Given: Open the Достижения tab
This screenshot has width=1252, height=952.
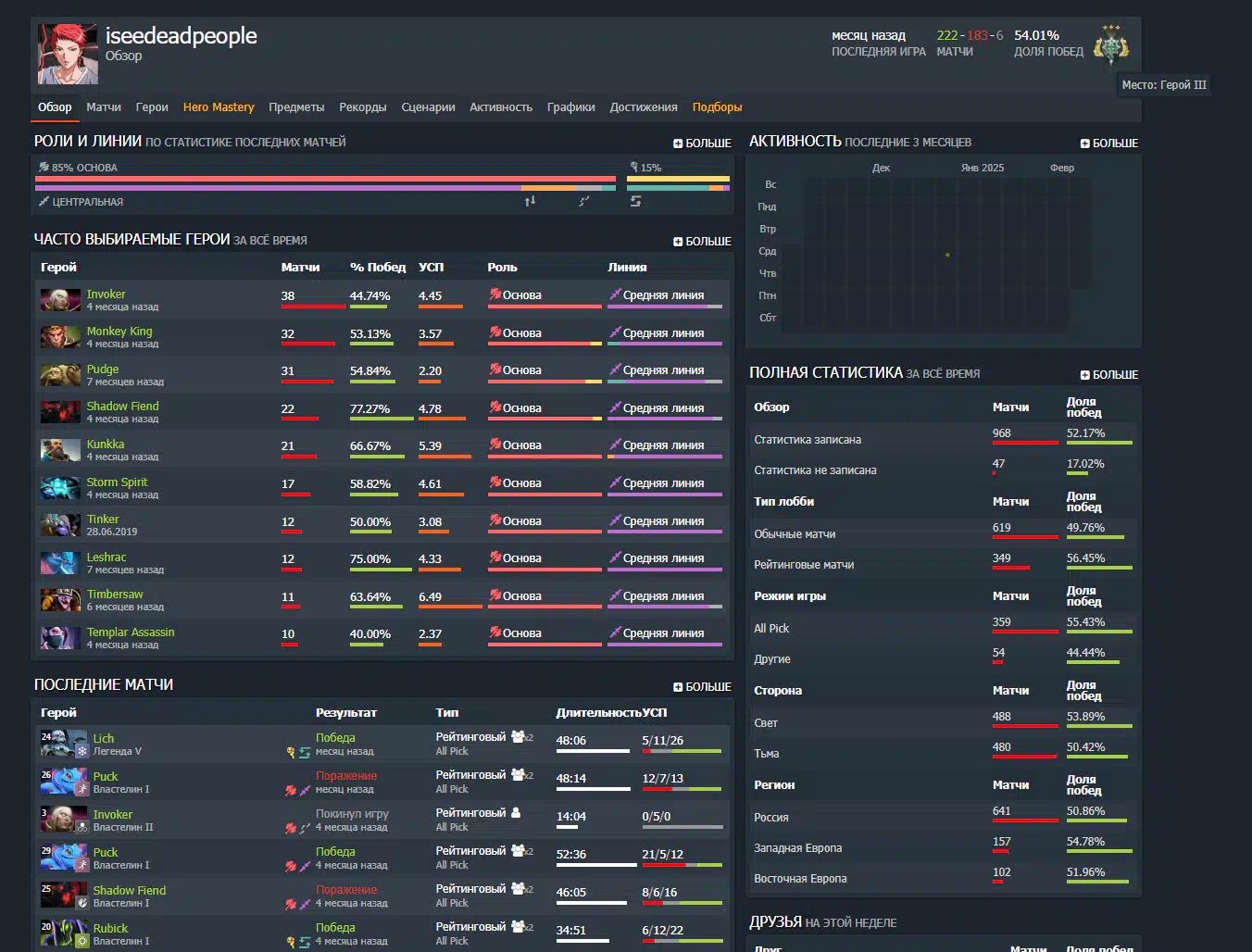Looking at the screenshot, I should [x=644, y=107].
